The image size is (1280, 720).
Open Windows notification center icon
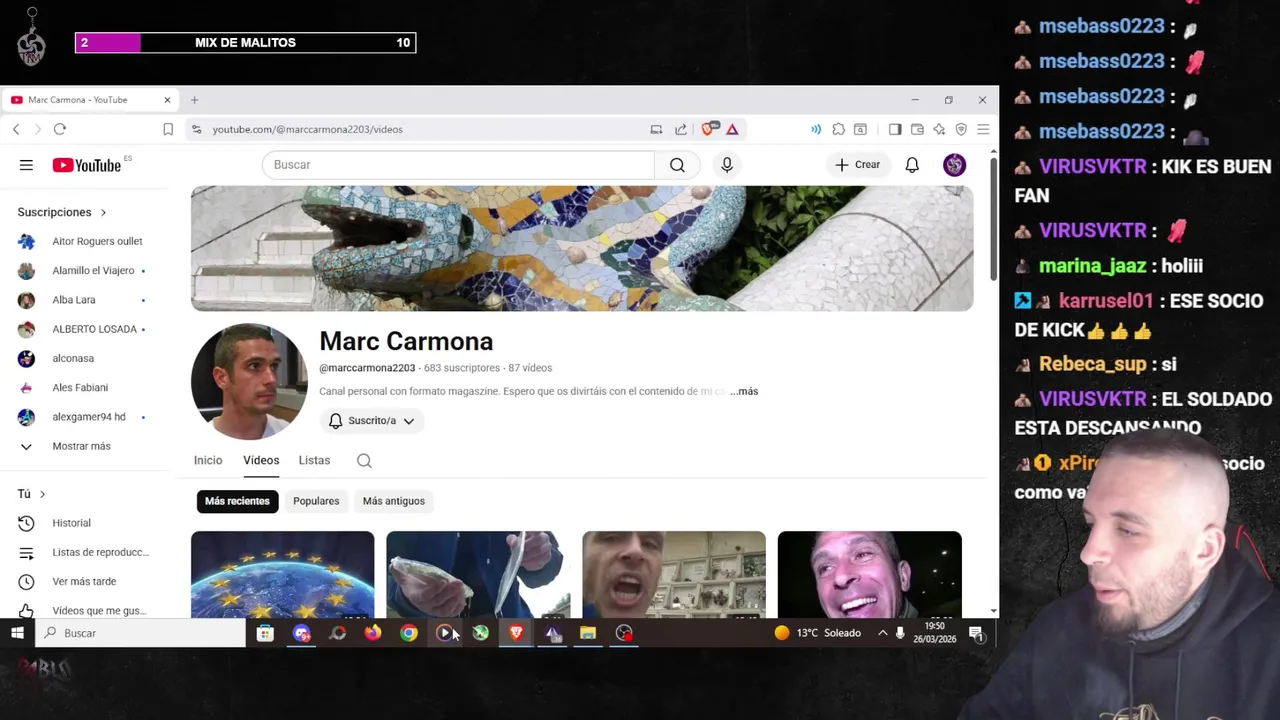[975, 633]
